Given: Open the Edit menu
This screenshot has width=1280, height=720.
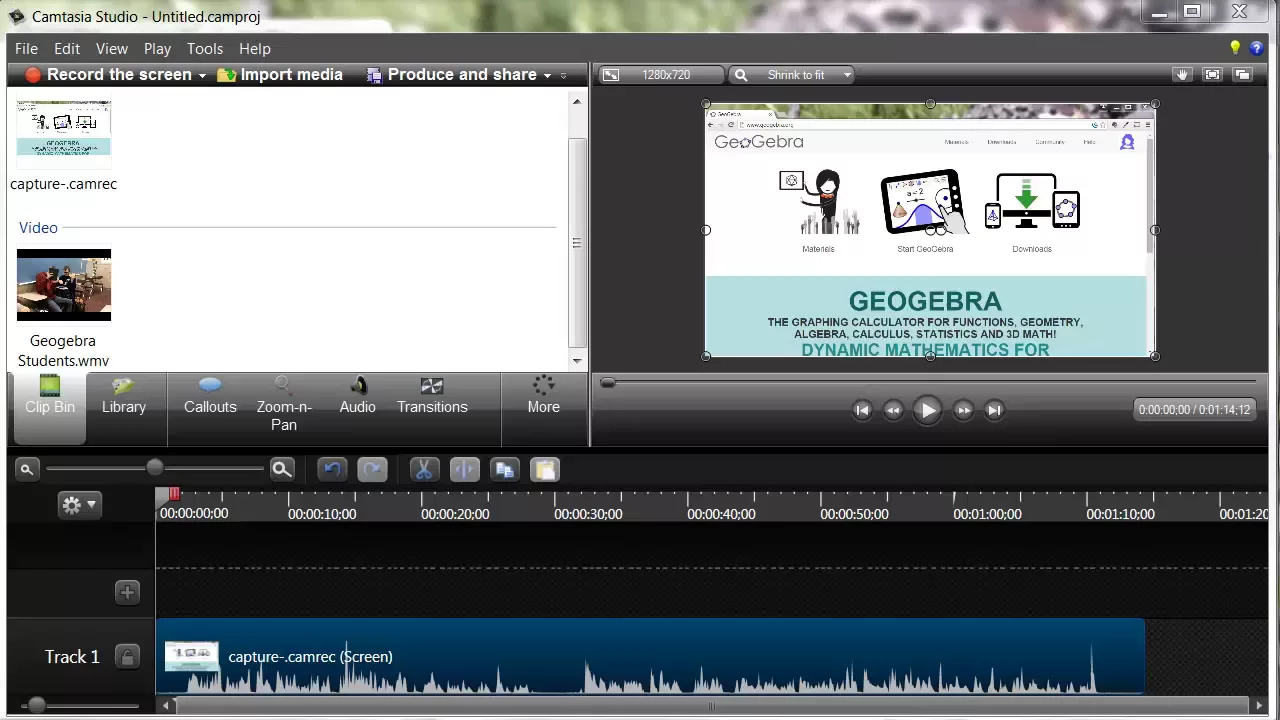Looking at the screenshot, I should pyautogui.click(x=67, y=48).
